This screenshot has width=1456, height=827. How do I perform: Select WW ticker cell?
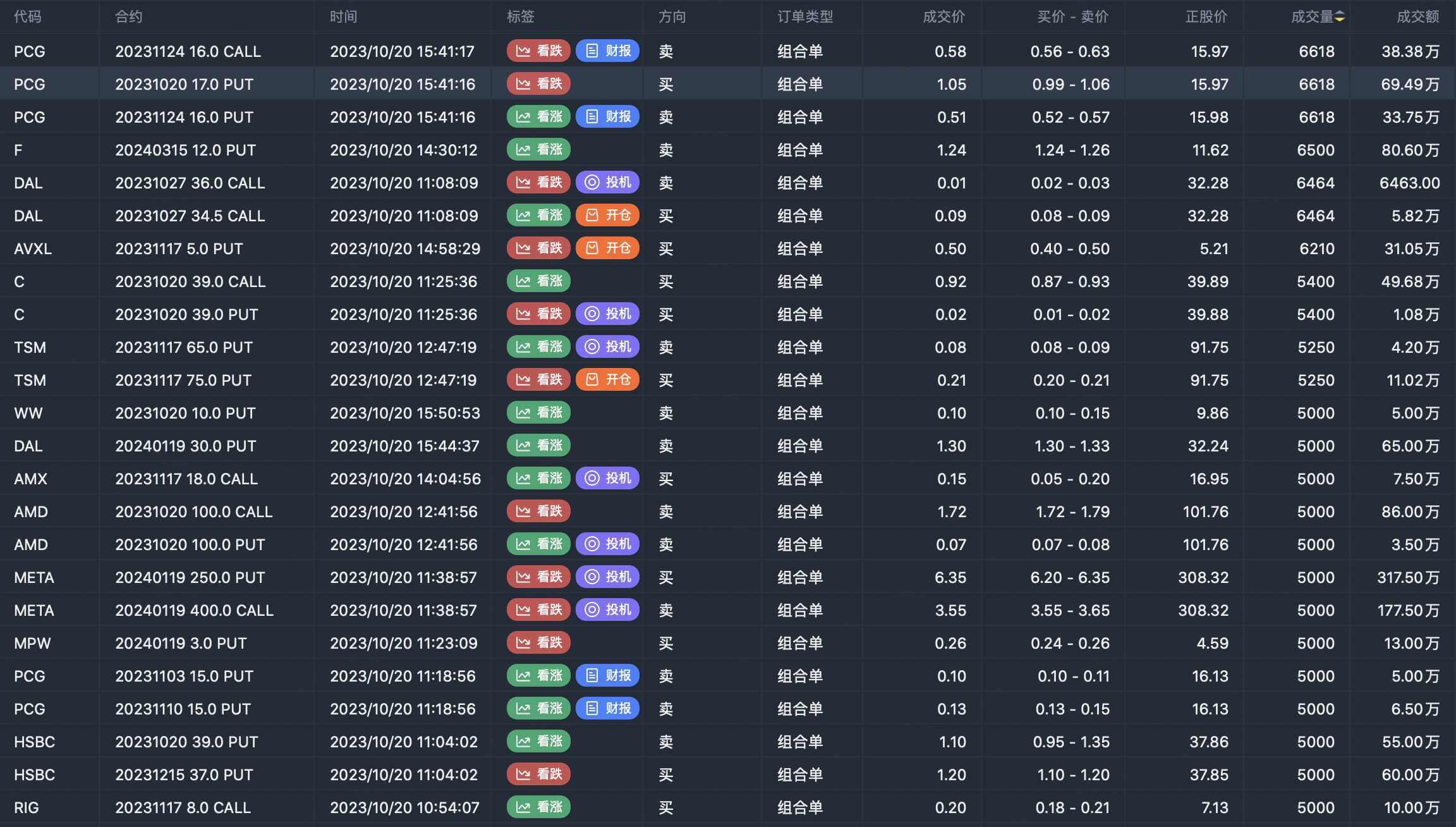click(28, 413)
